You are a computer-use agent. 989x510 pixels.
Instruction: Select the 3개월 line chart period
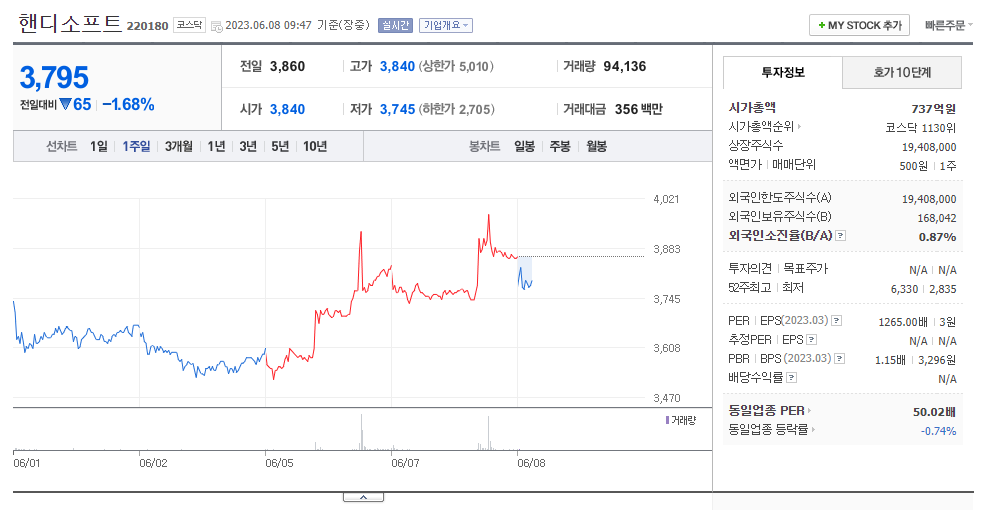[179, 146]
